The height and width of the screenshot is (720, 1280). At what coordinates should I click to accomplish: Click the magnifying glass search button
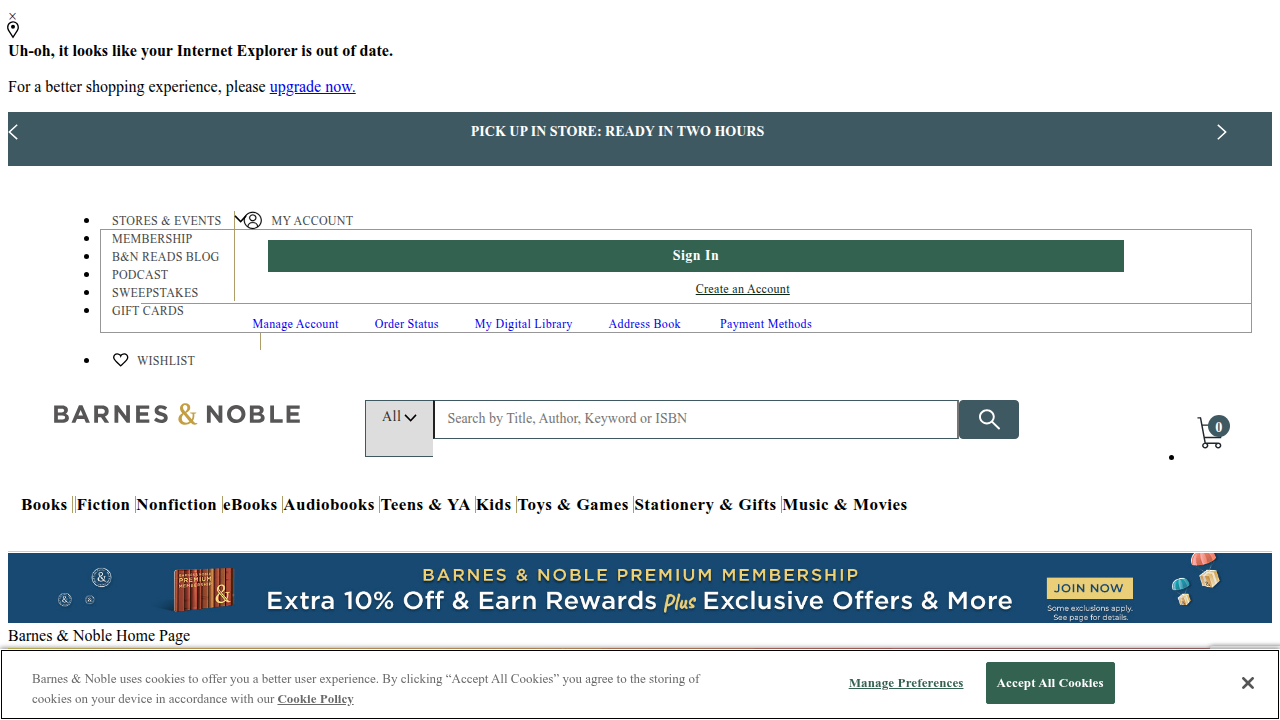point(989,419)
